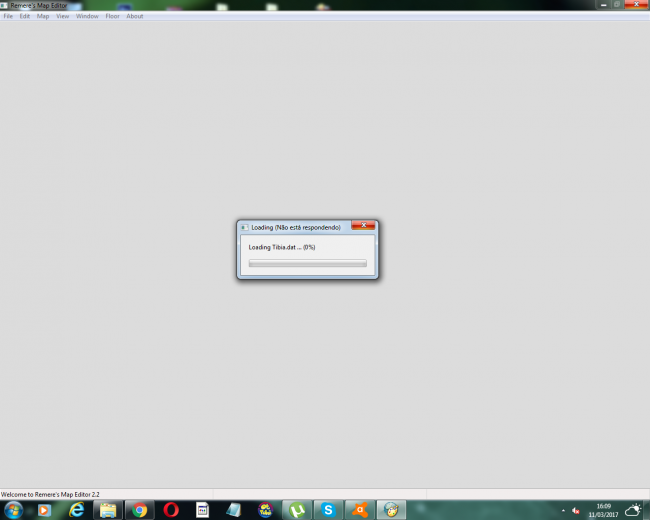Close Remere's Map Editor main window

(x=636, y=4)
